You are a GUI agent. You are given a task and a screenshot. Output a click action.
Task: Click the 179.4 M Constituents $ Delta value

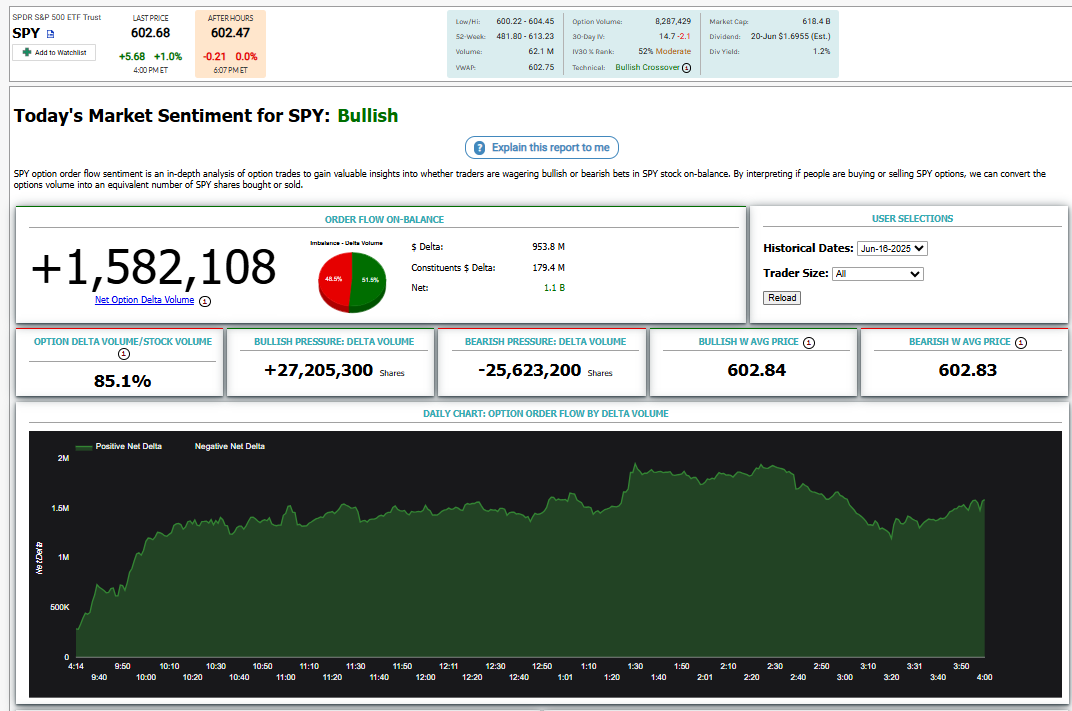tap(548, 268)
